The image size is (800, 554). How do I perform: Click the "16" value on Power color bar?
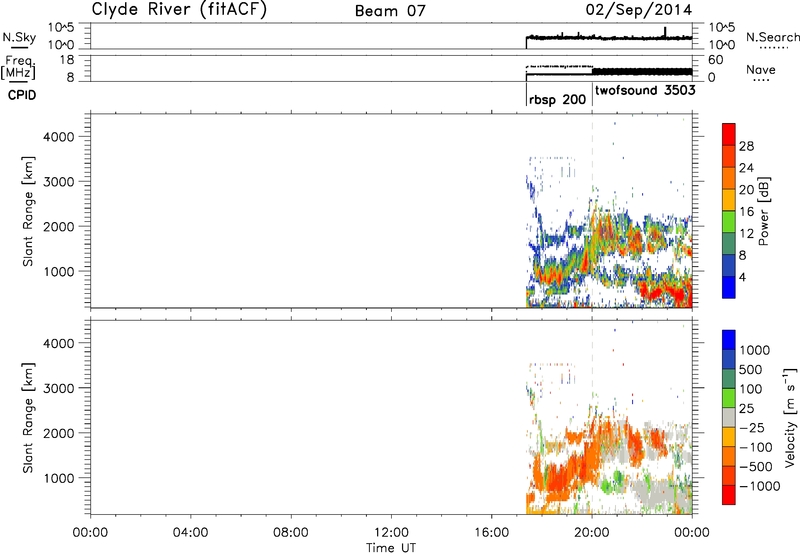click(x=746, y=212)
